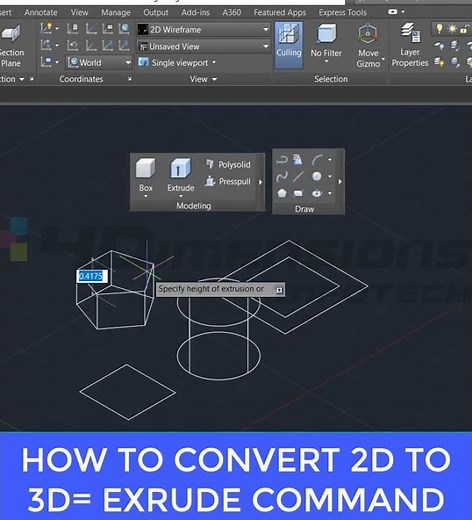Select the Rectangle tool in Draw panel

coord(298,193)
